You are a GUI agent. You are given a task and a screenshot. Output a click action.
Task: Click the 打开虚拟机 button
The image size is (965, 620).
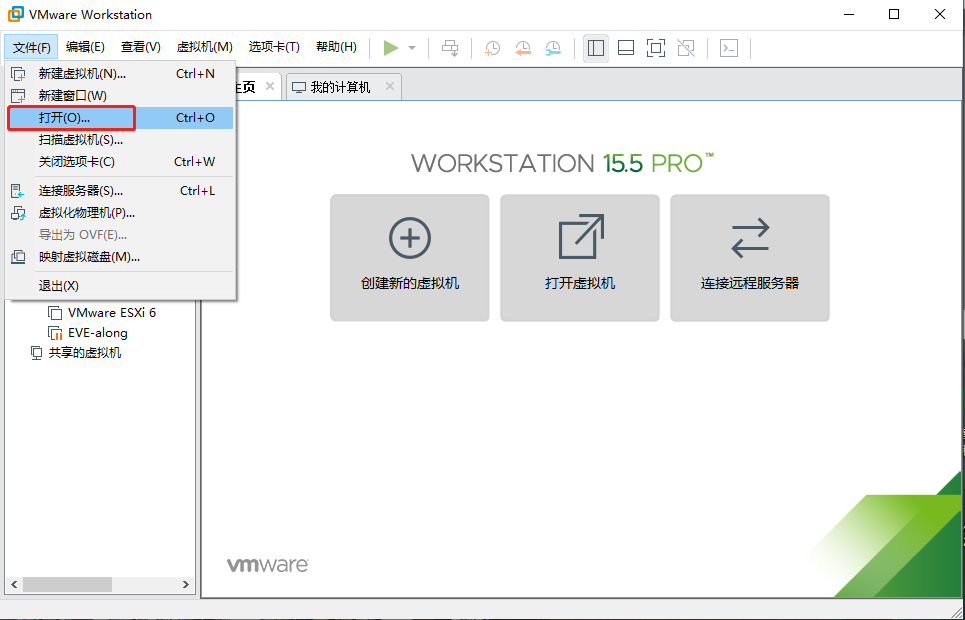[x=580, y=258]
